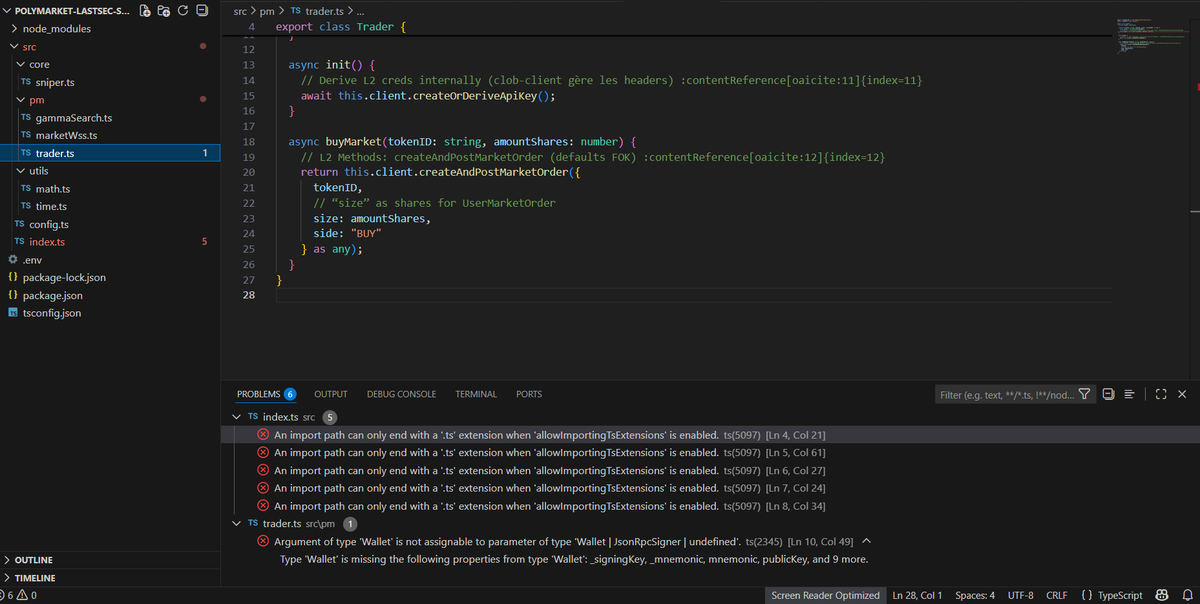Open notifications bell in status bar
Viewport: 1200px width, 604px height.
pyautogui.click(x=1187, y=595)
